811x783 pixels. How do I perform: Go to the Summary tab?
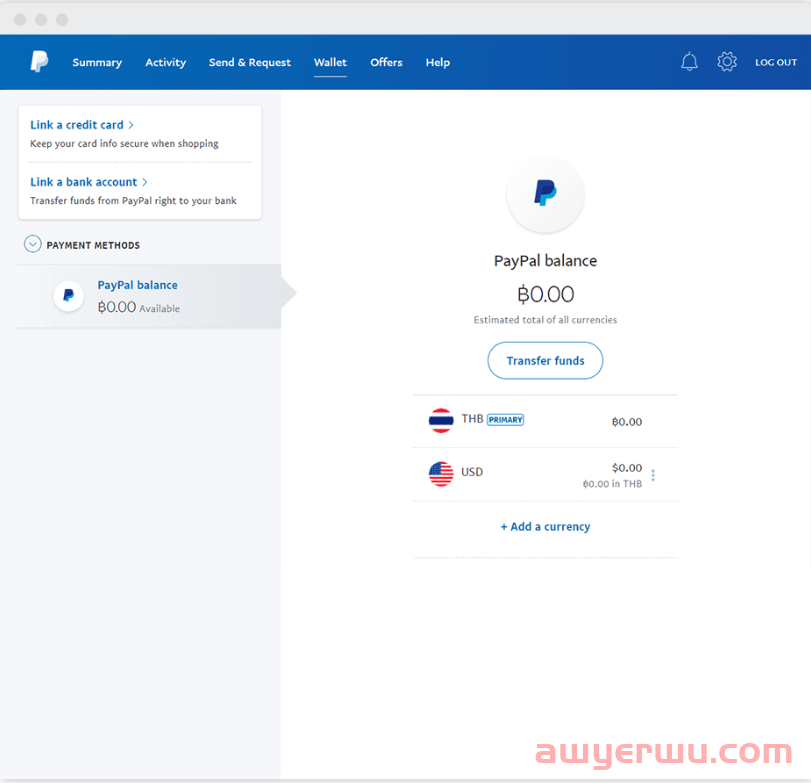pos(97,63)
